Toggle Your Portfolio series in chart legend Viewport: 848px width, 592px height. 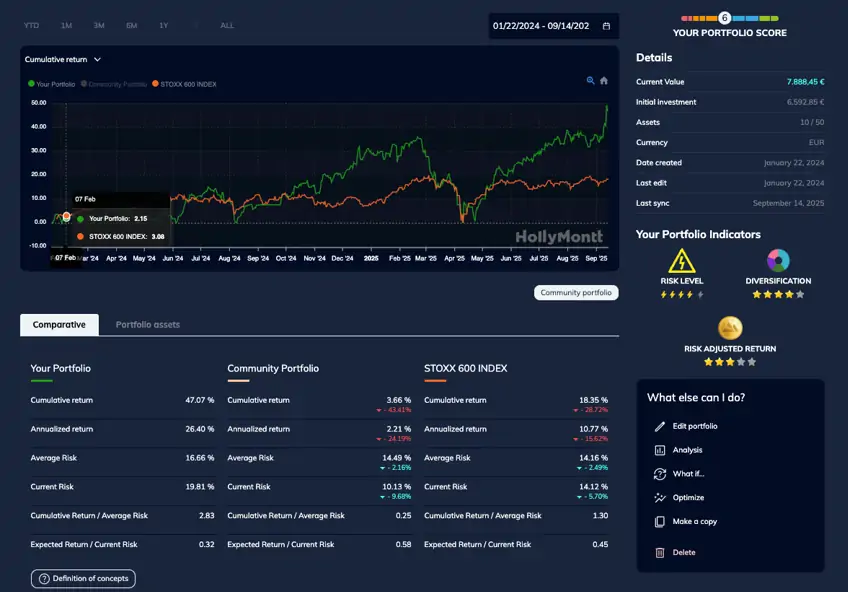coord(51,84)
